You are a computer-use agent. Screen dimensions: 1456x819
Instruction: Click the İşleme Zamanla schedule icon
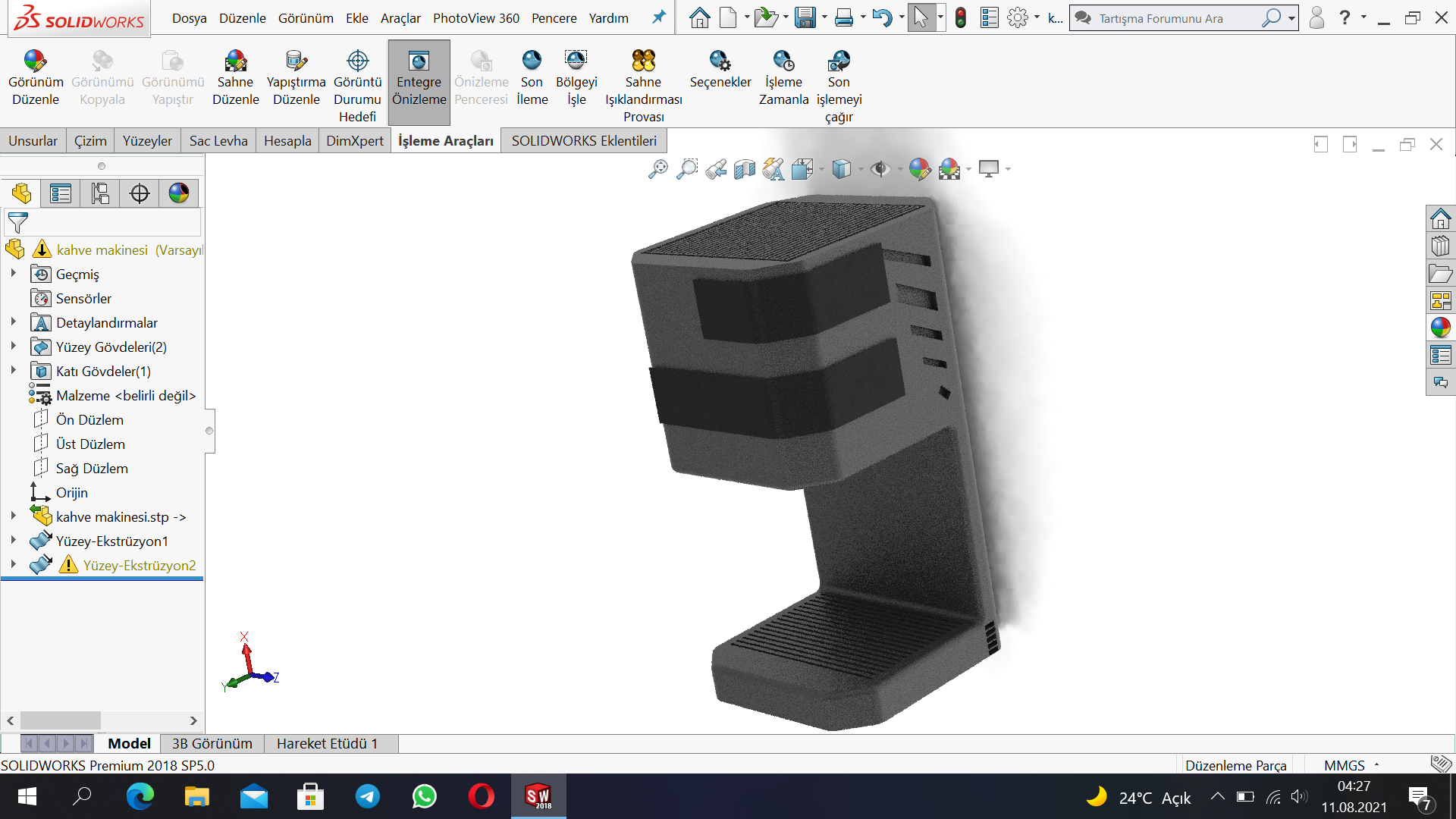[x=783, y=61]
